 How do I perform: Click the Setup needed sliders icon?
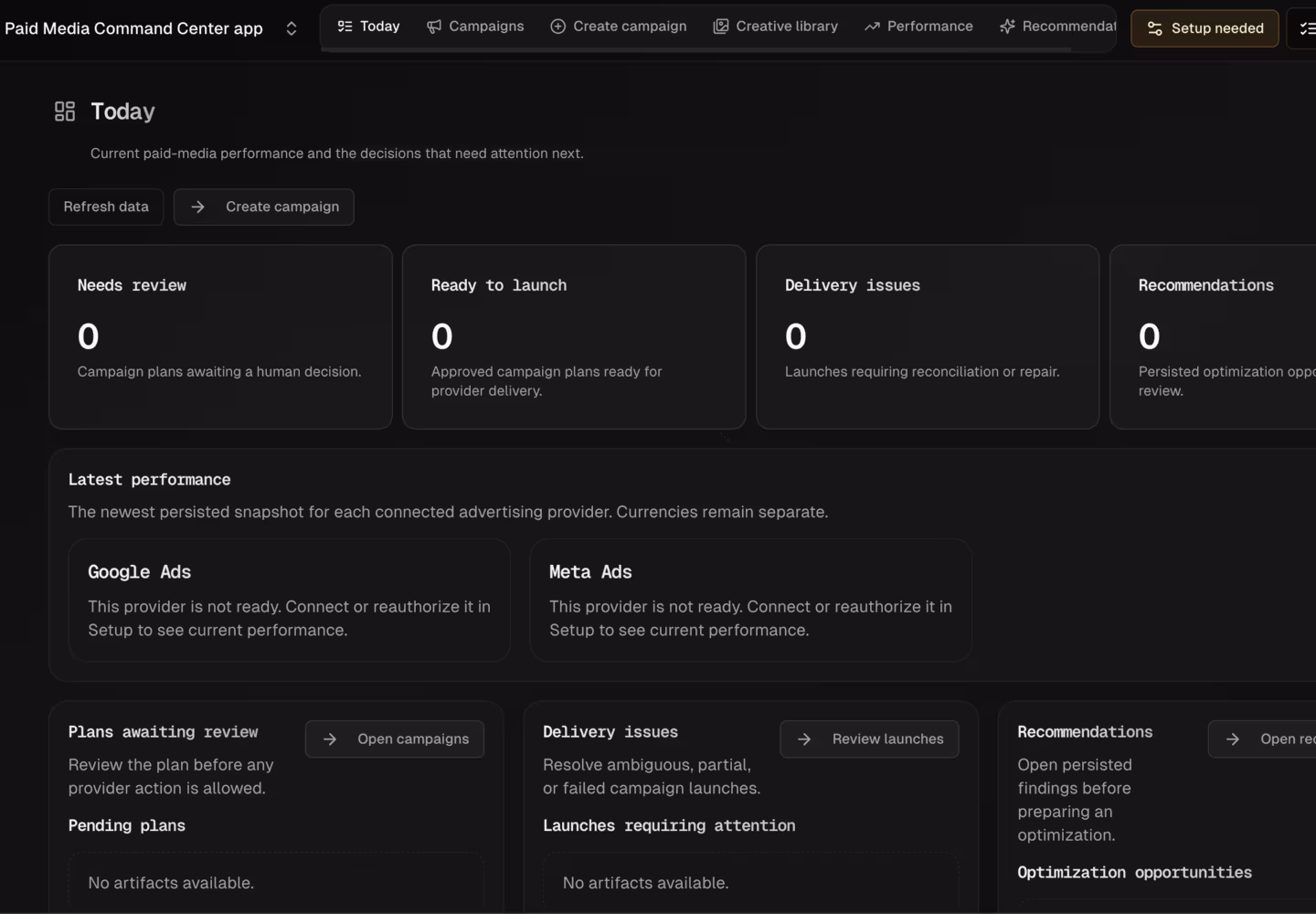coord(1155,28)
